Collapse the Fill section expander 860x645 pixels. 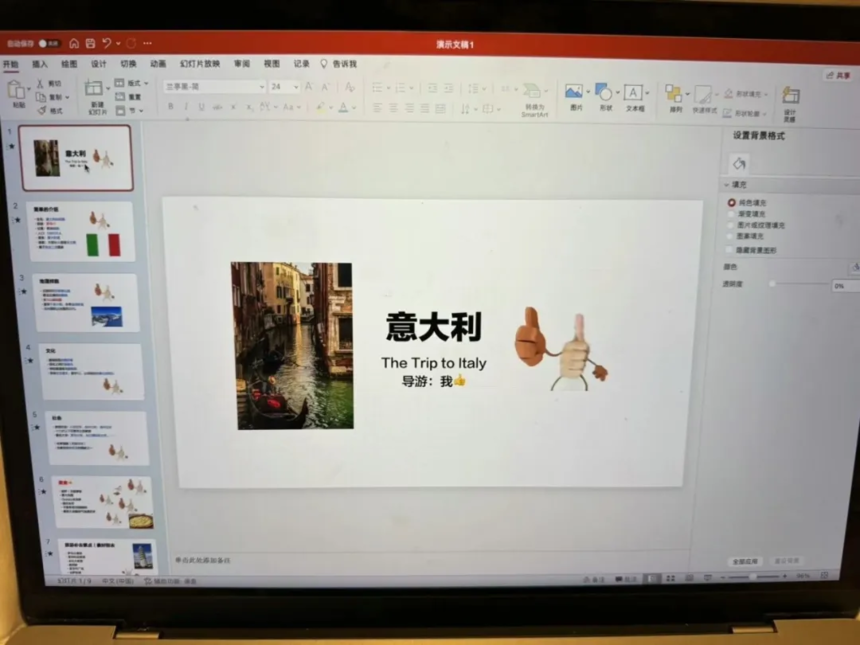click(x=727, y=184)
